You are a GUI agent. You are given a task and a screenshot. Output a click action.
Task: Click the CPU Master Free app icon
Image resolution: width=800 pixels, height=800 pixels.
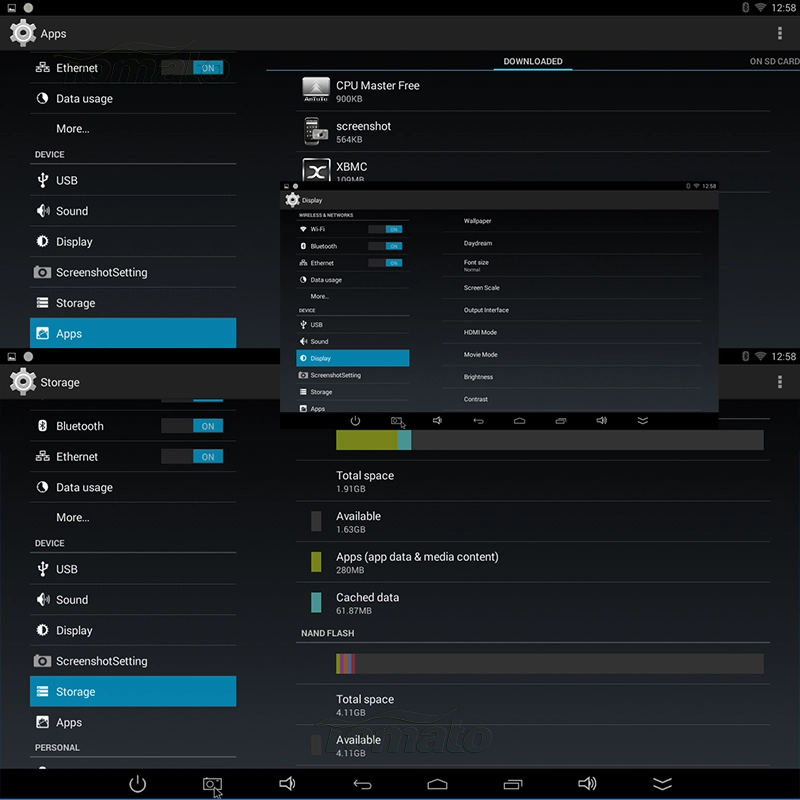click(316, 90)
